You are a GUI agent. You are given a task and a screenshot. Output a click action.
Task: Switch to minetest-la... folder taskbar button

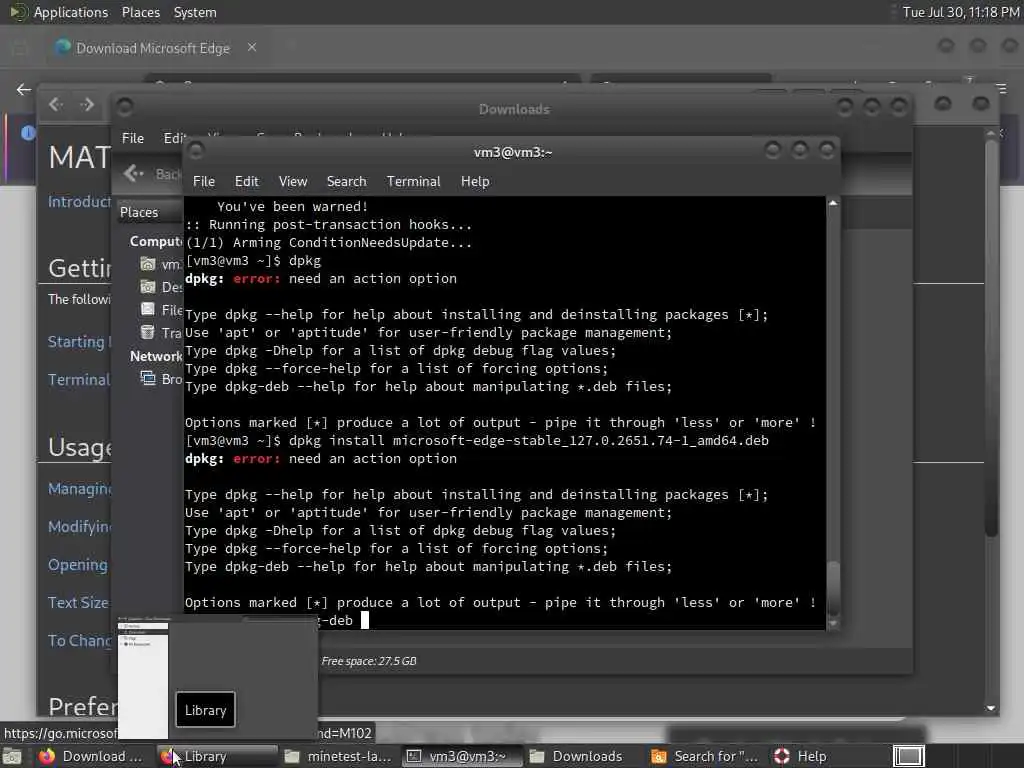point(338,756)
